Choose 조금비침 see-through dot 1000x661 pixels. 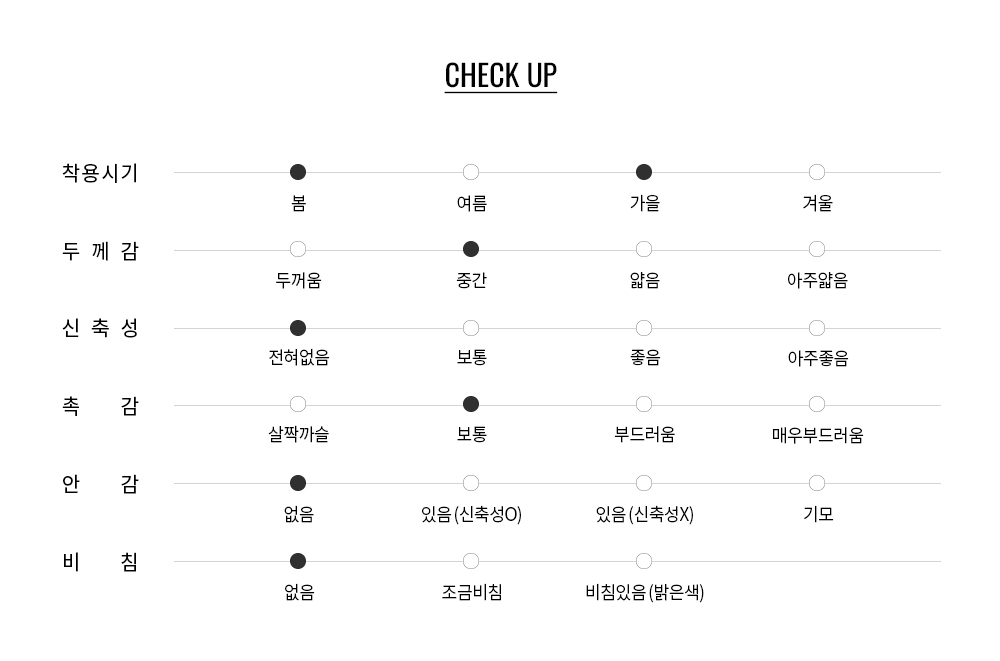click(x=471, y=561)
